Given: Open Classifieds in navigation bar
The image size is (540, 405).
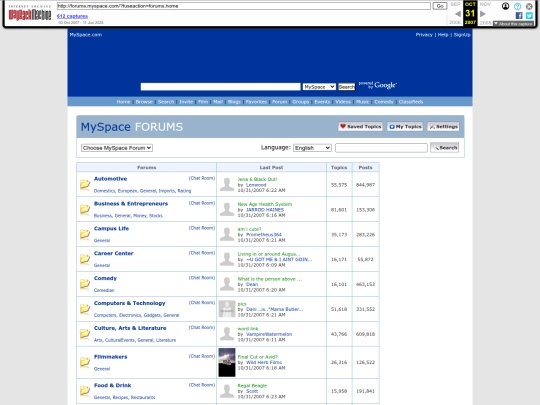Looking at the screenshot, I should click(411, 102).
